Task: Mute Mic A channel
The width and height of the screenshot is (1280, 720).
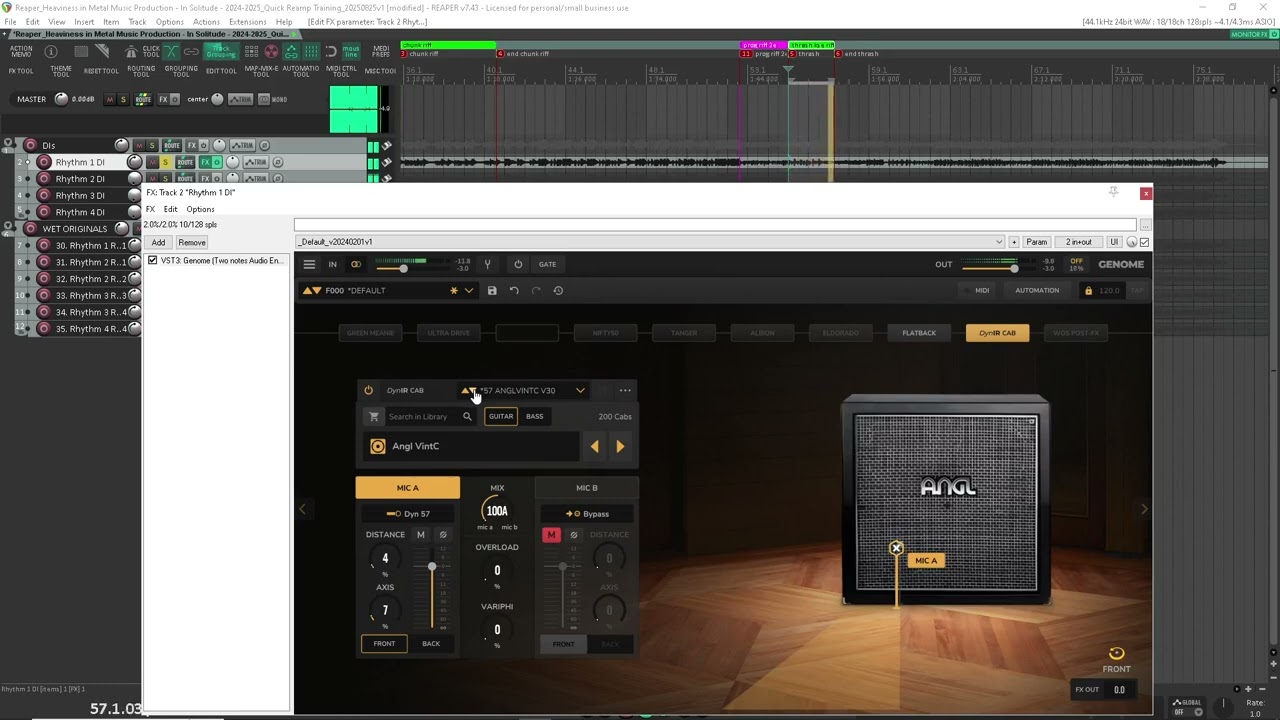Action: coord(421,535)
